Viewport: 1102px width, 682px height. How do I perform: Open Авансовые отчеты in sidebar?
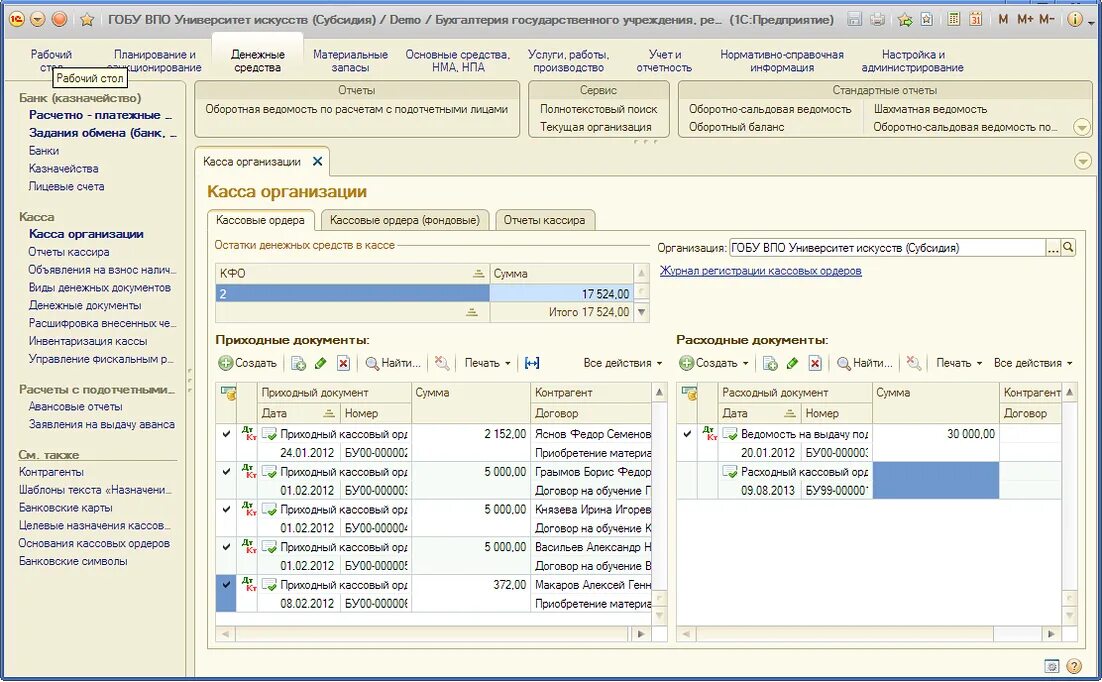point(75,406)
